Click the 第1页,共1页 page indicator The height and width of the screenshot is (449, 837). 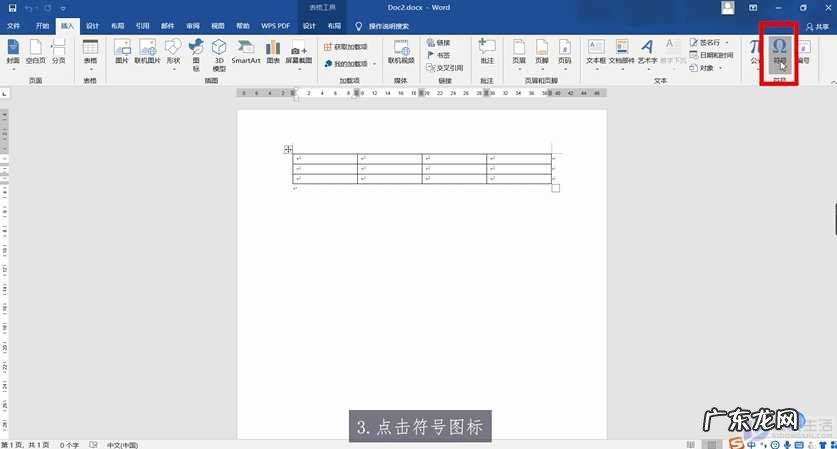click(x=25, y=445)
